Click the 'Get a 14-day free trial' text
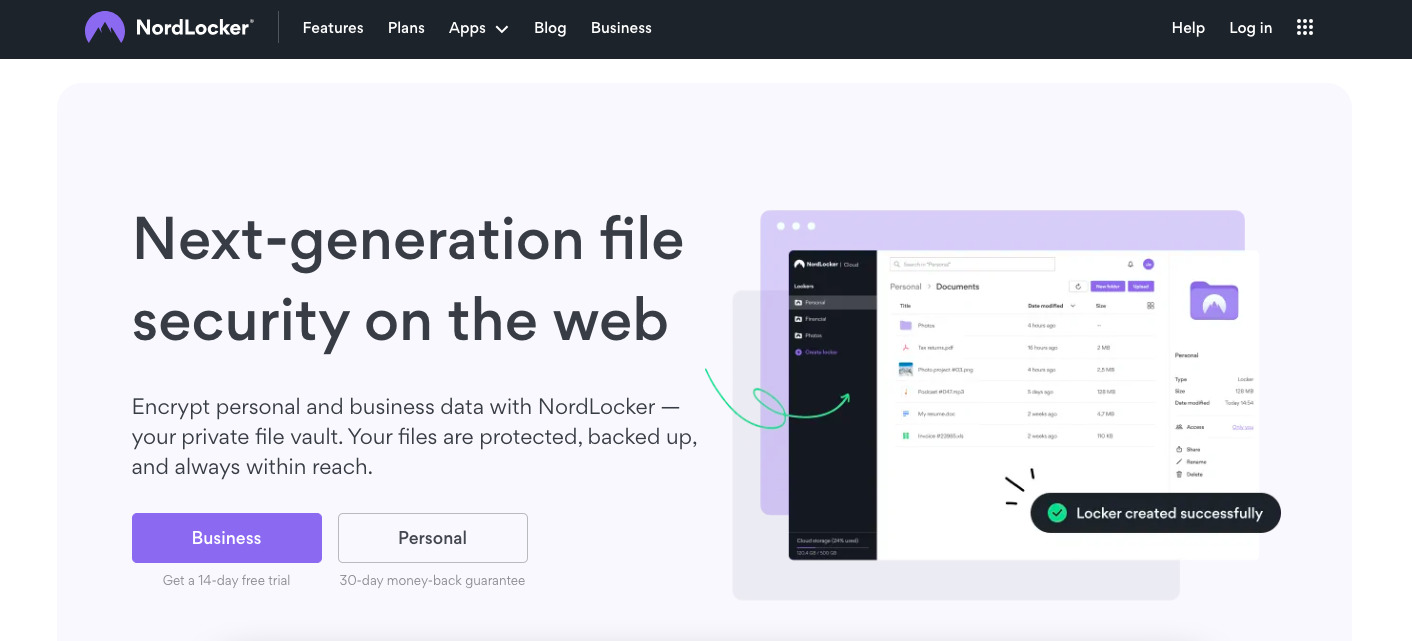The width and height of the screenshot is (1412, 641). pos(227,580)
